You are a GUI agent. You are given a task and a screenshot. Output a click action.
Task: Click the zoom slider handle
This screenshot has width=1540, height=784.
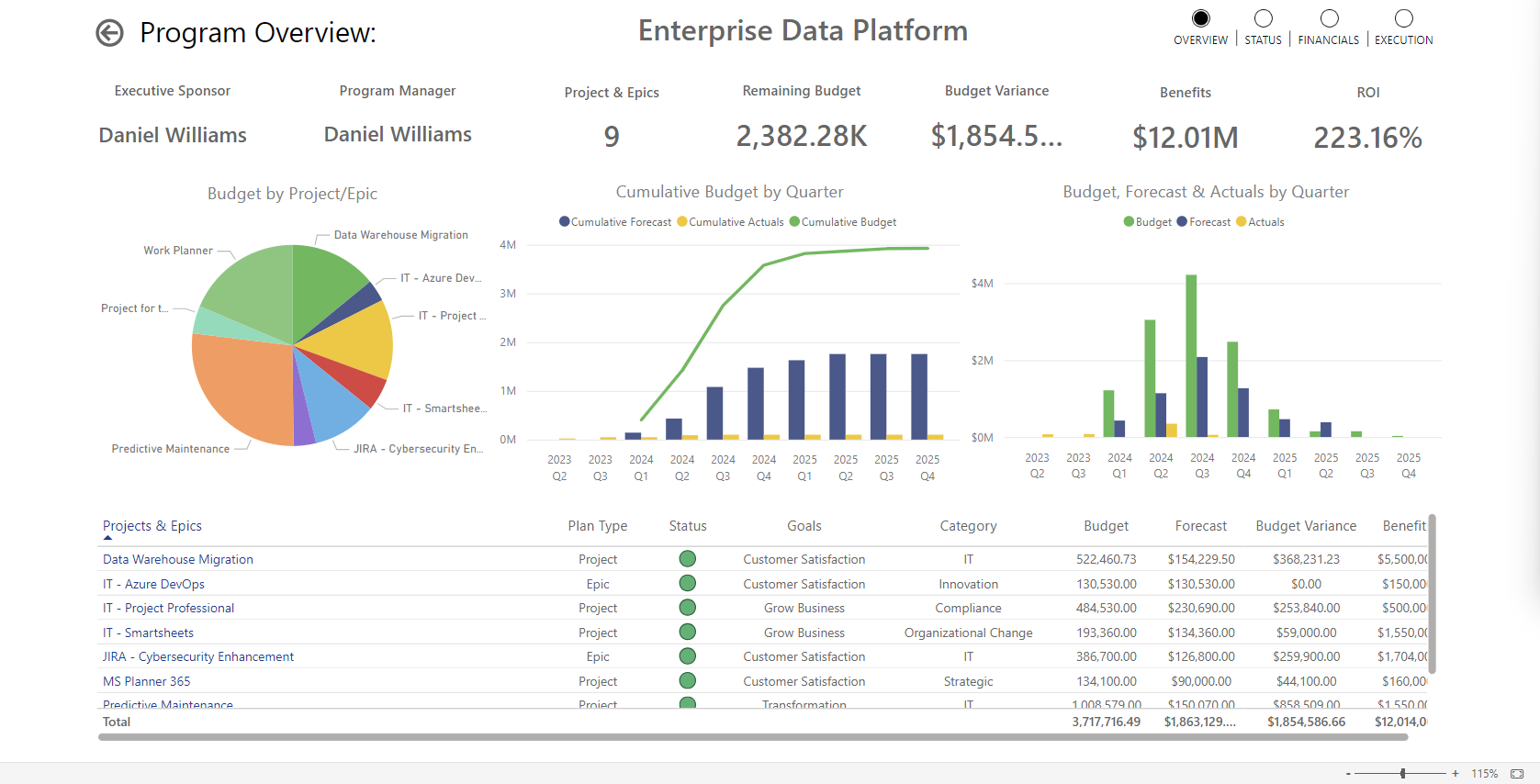pos(1403,774)
